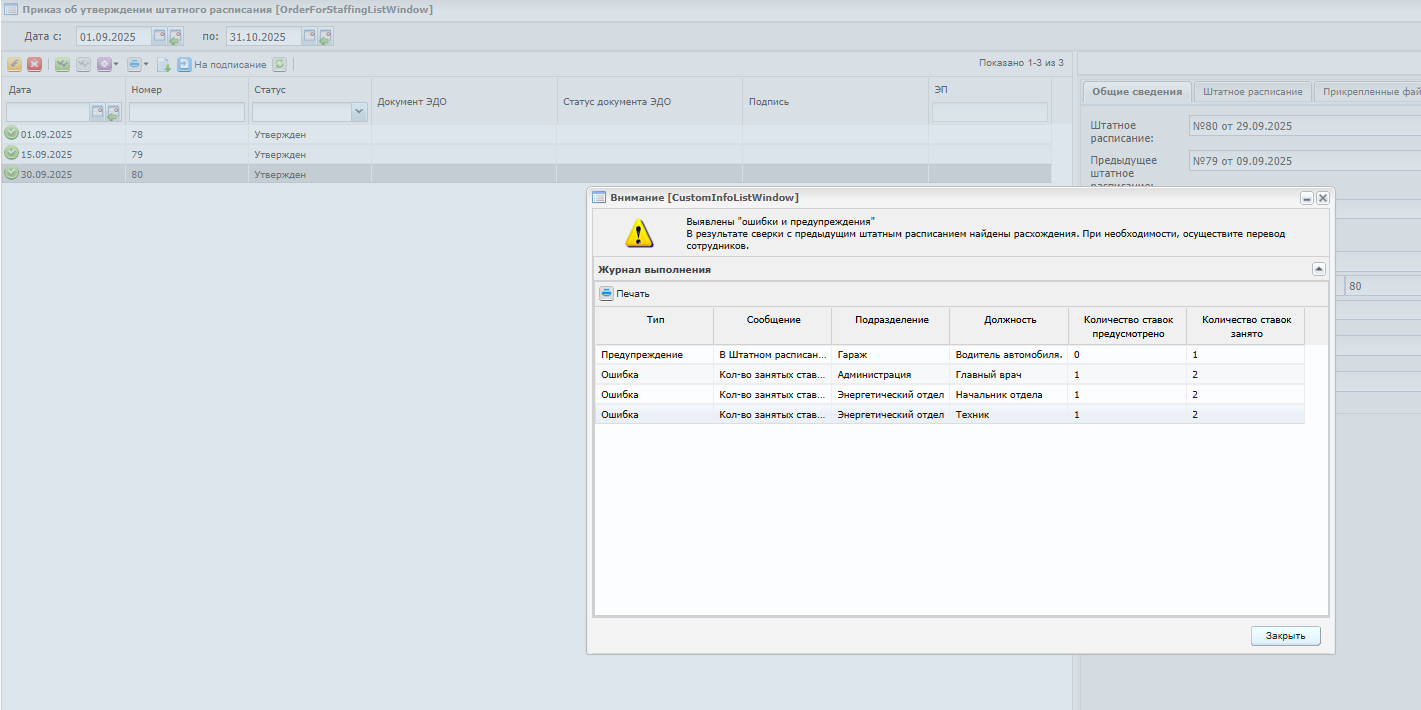Switch to the 'Общие сведения' tab
Screen dimensions: 1421x710
1137,91
